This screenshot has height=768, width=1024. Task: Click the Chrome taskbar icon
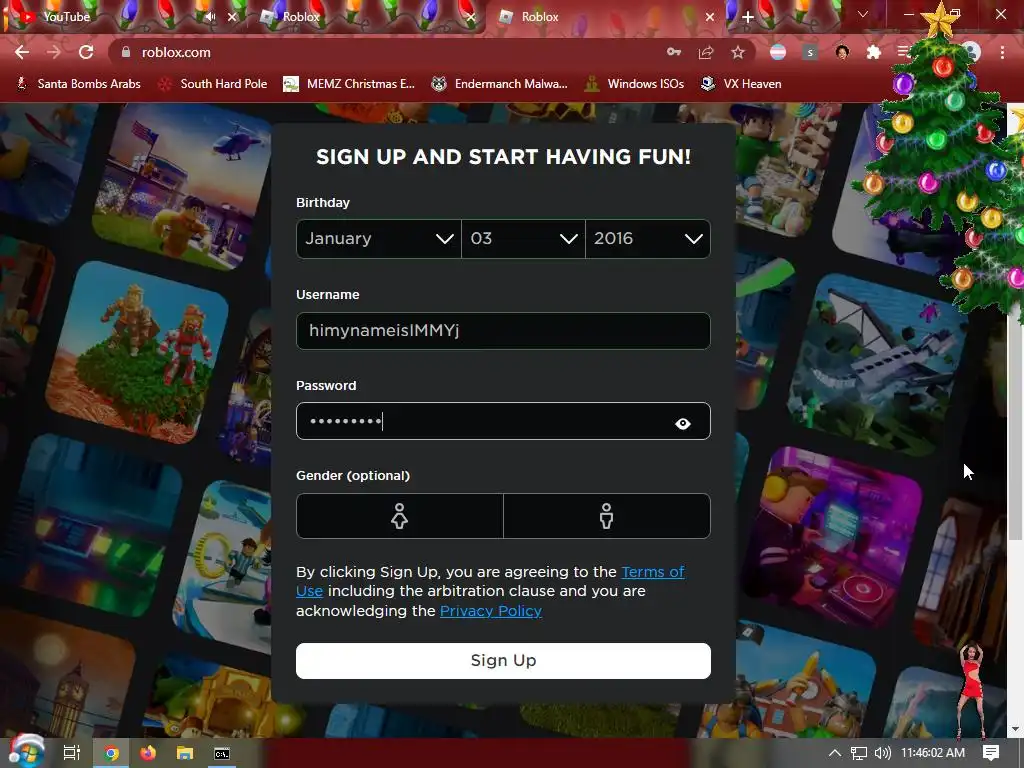click(x=111, y=753)
